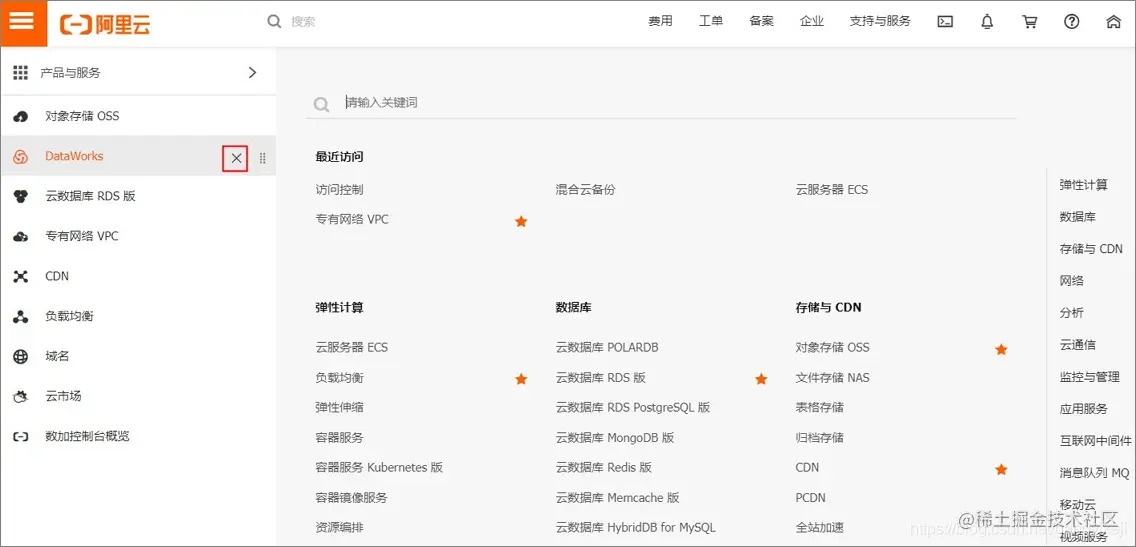Image resolution: width=1136 pixels, height=547 pixels.
Task: Jump to 互联网中间件 in right nav
Action: pos(1095,440)
